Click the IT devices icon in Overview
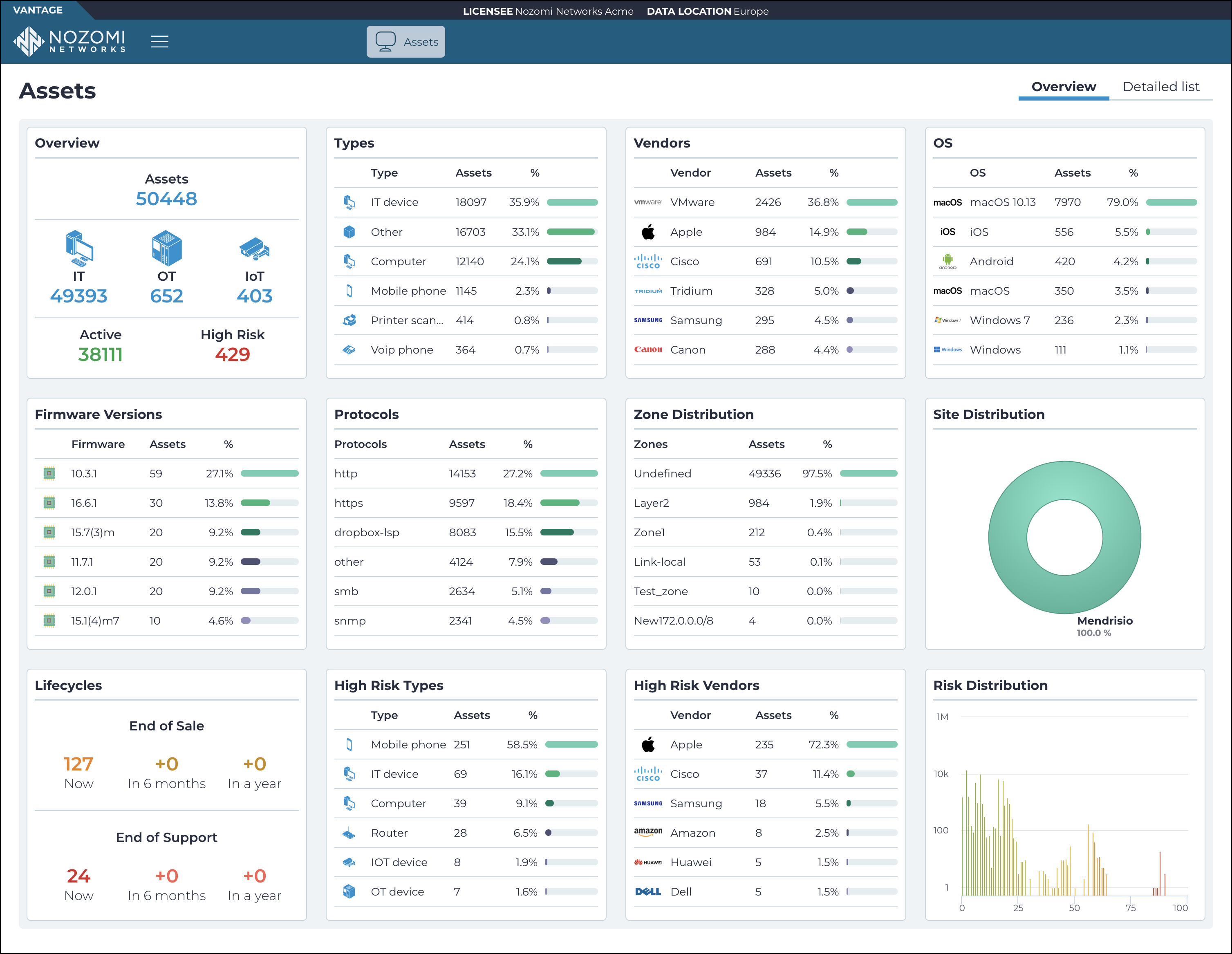This screenshot has height=954, width=1232. click(x=79, y=248)
